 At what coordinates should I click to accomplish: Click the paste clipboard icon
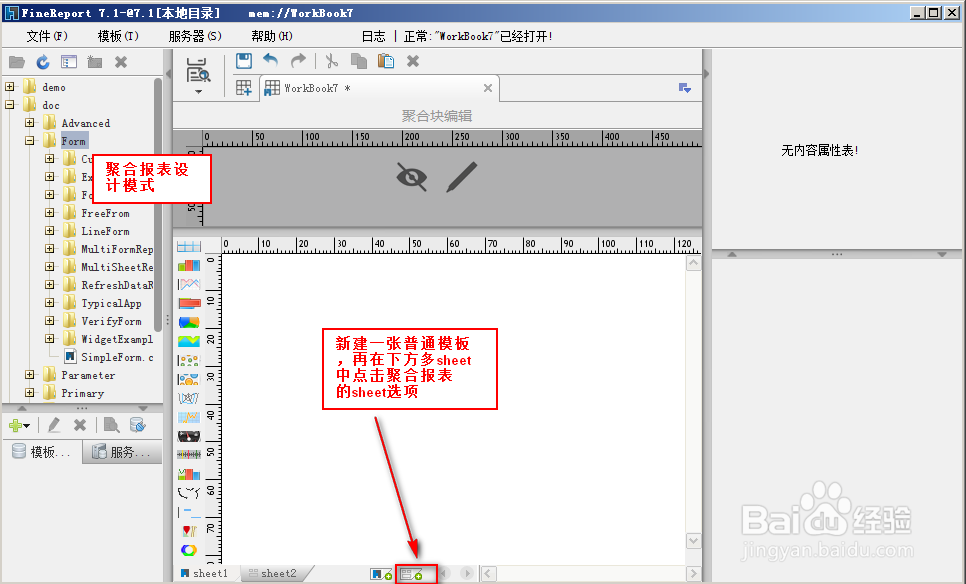click(386, 60)
